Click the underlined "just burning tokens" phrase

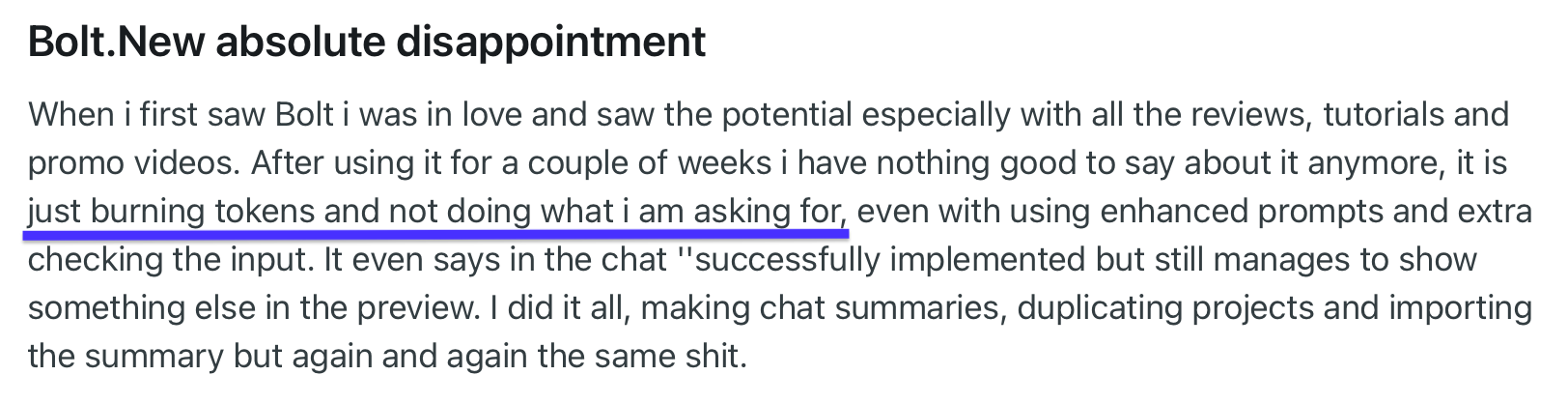(172, 212)
